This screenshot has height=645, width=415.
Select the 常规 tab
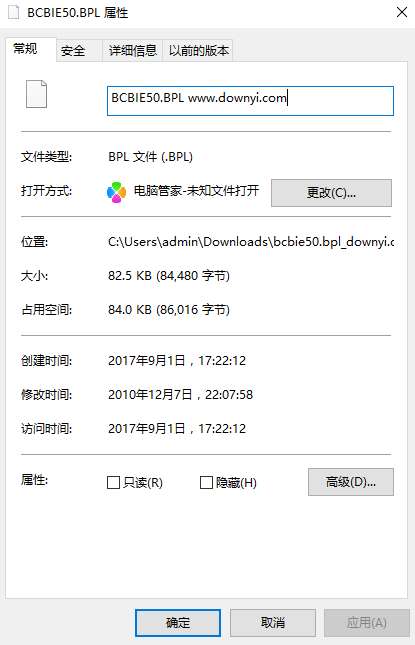tap(26, 49)
